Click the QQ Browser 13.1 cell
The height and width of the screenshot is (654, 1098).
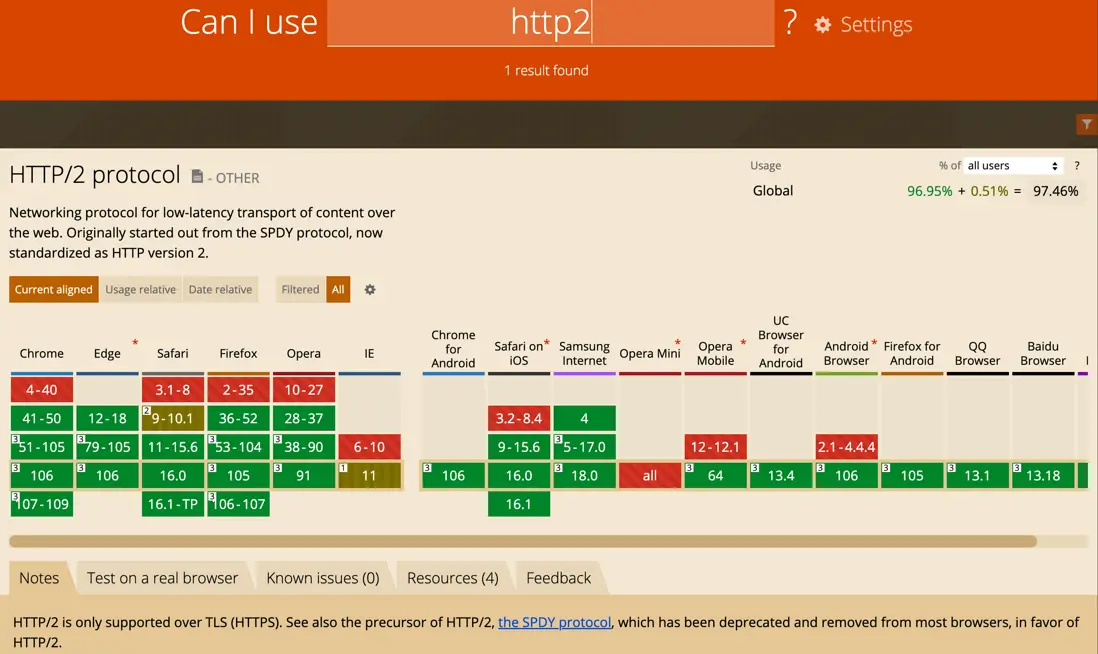point(978,475)
